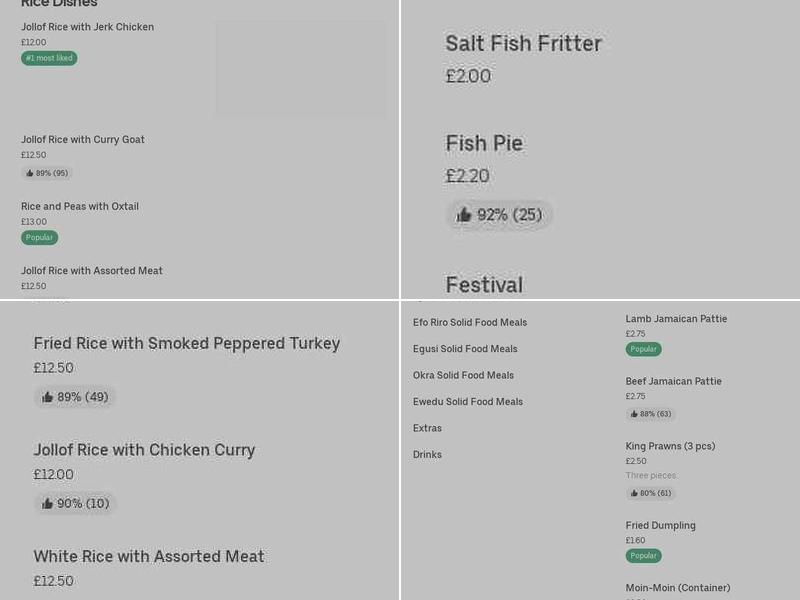Image resolution: width=800 pixels, height=600 pixels.
Task: Open the Lamb Jamaican Pattie item
Action: click(x=676, y=318)
